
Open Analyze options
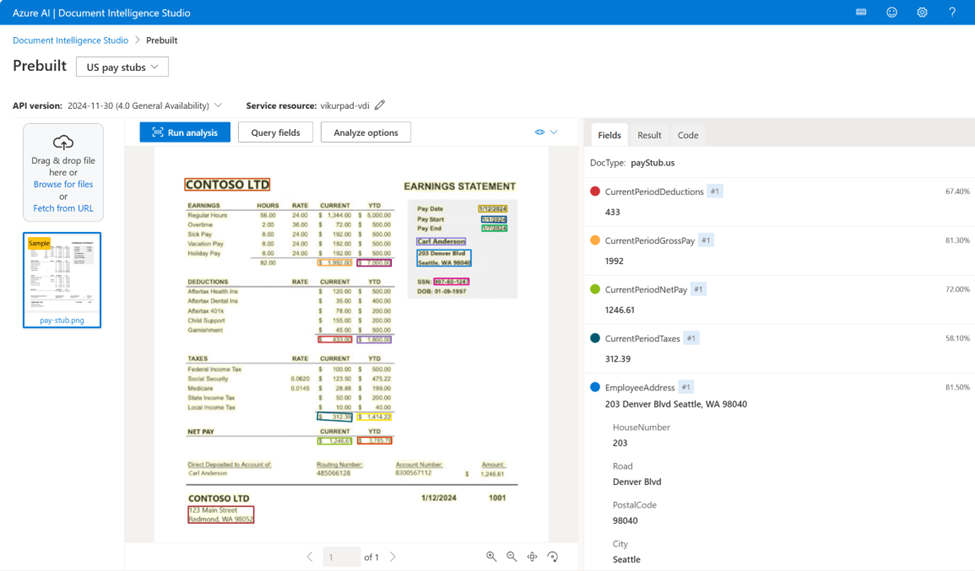tap(366, 132)
